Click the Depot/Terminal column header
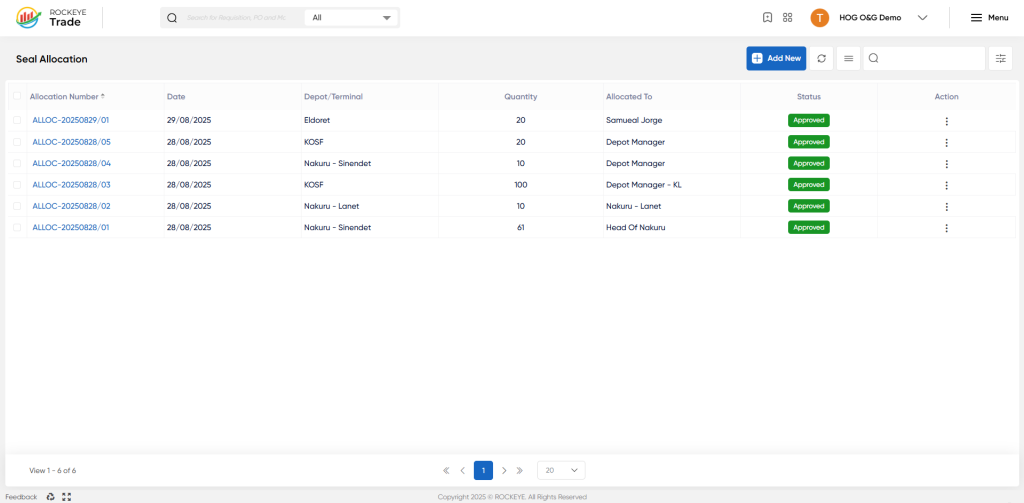Image resolution: width=1024 pixels, height=503 pixels. pyautogui.click(x=333, y=96)
